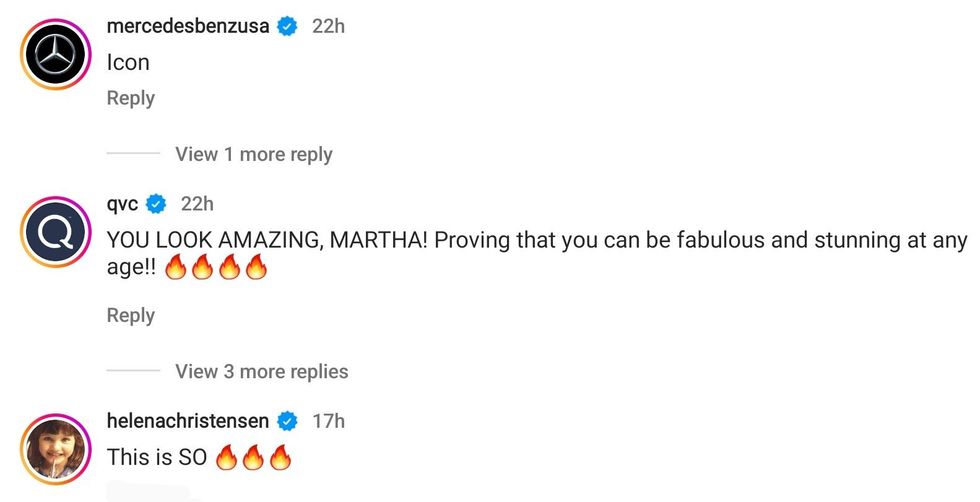
Task: Click helenachristensen's verified badge
Action: 287,421
